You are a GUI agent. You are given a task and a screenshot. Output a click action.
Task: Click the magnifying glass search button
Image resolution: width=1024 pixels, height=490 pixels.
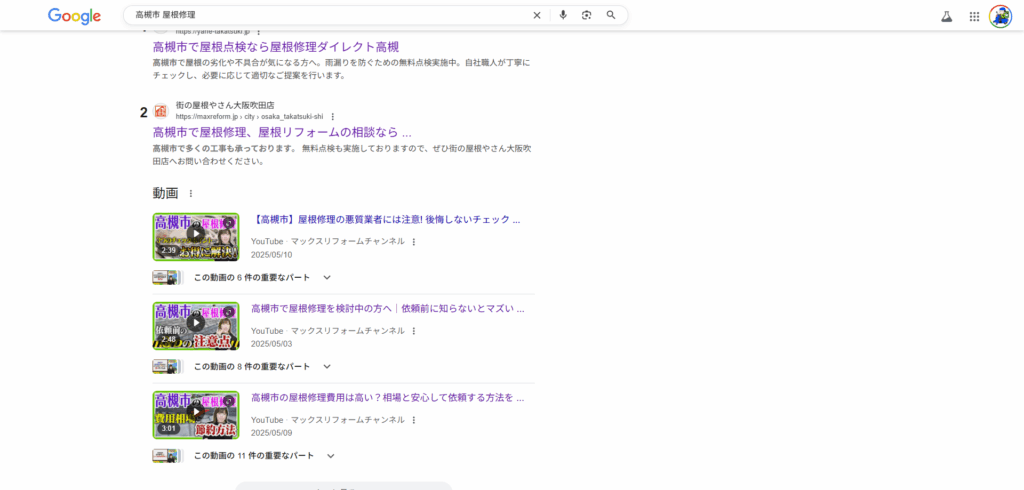pyautogui.click(x=611, y=15)
